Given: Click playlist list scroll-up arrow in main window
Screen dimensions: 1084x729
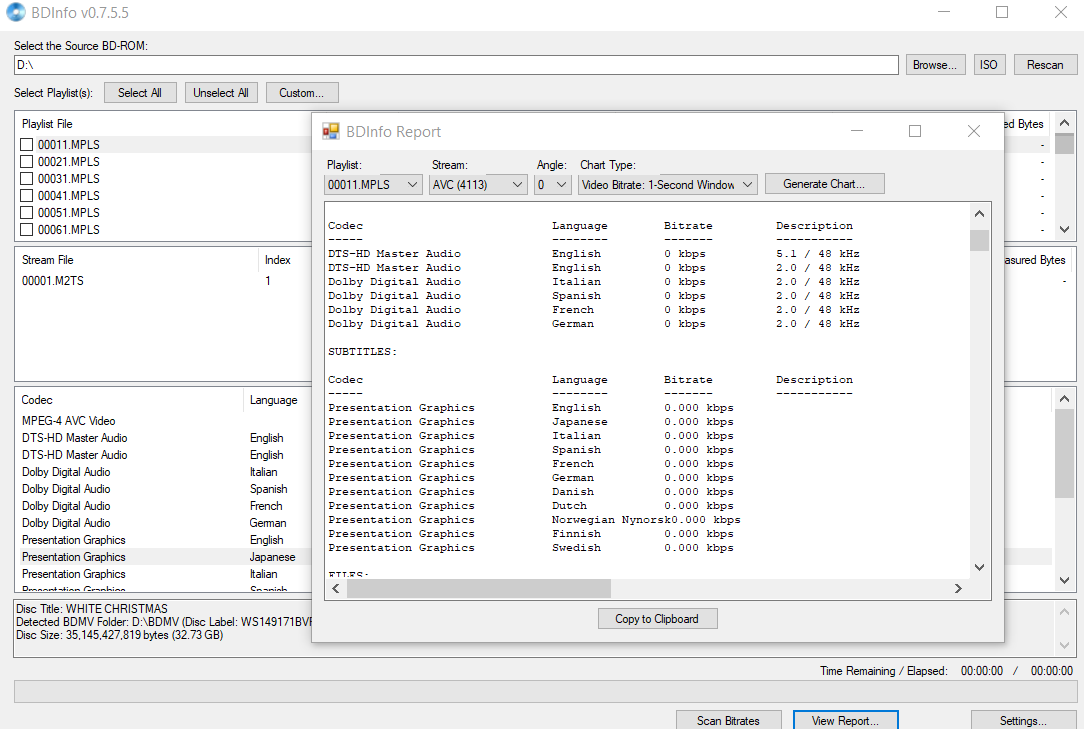Looking at the screenshot, I should pos(1065,123).
